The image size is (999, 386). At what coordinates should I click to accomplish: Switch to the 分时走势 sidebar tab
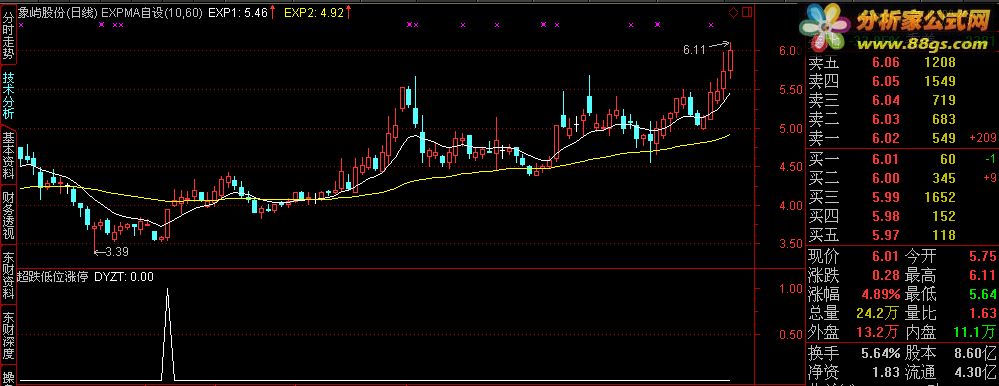pyautogui.click(x=8, y=33)
